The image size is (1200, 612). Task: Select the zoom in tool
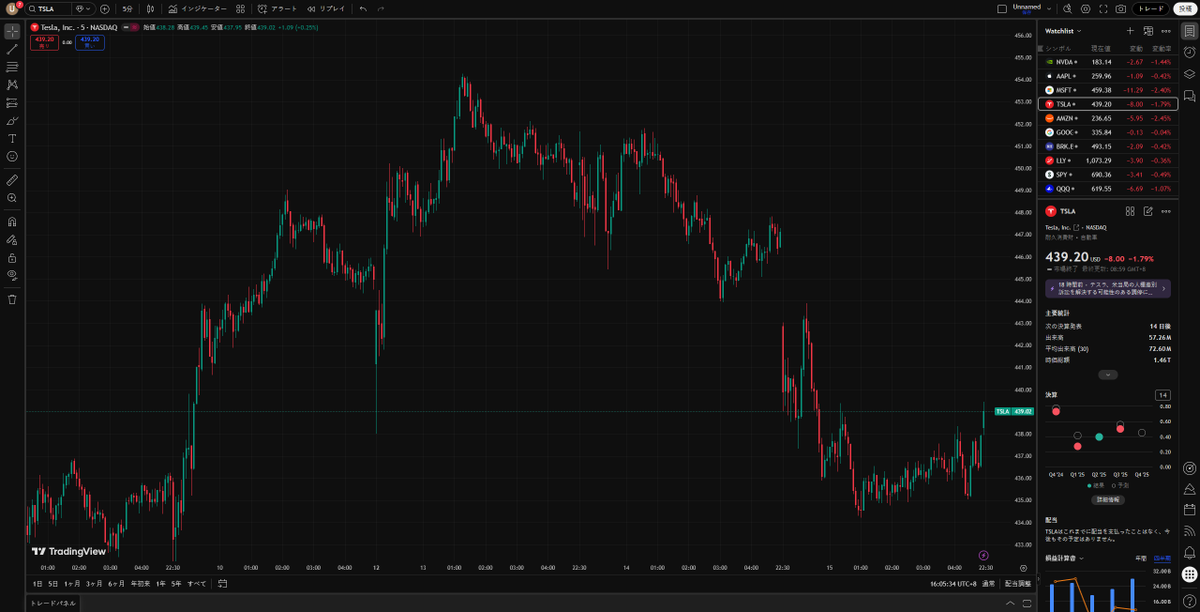coord(12,198)
